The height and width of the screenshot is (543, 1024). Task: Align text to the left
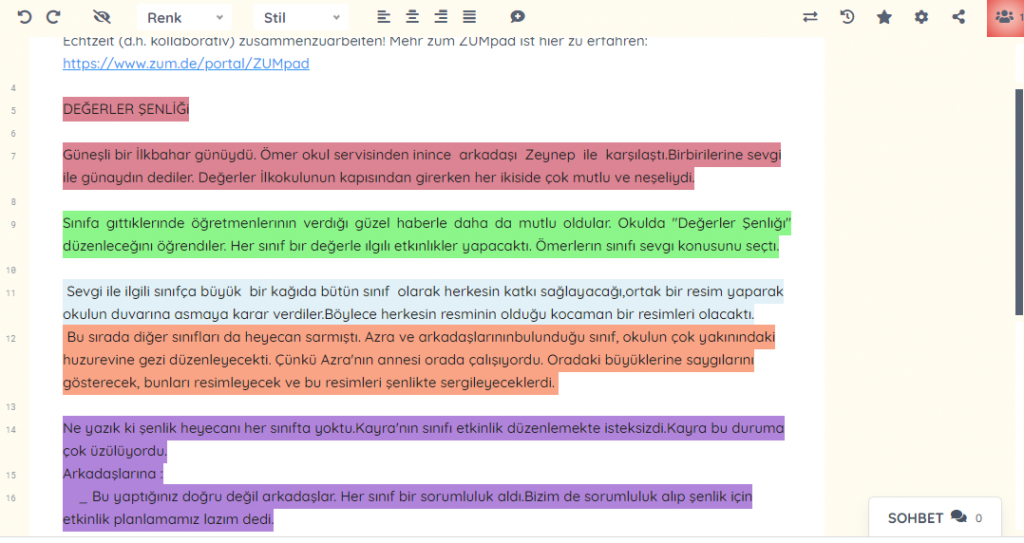(x=384, y=17)
